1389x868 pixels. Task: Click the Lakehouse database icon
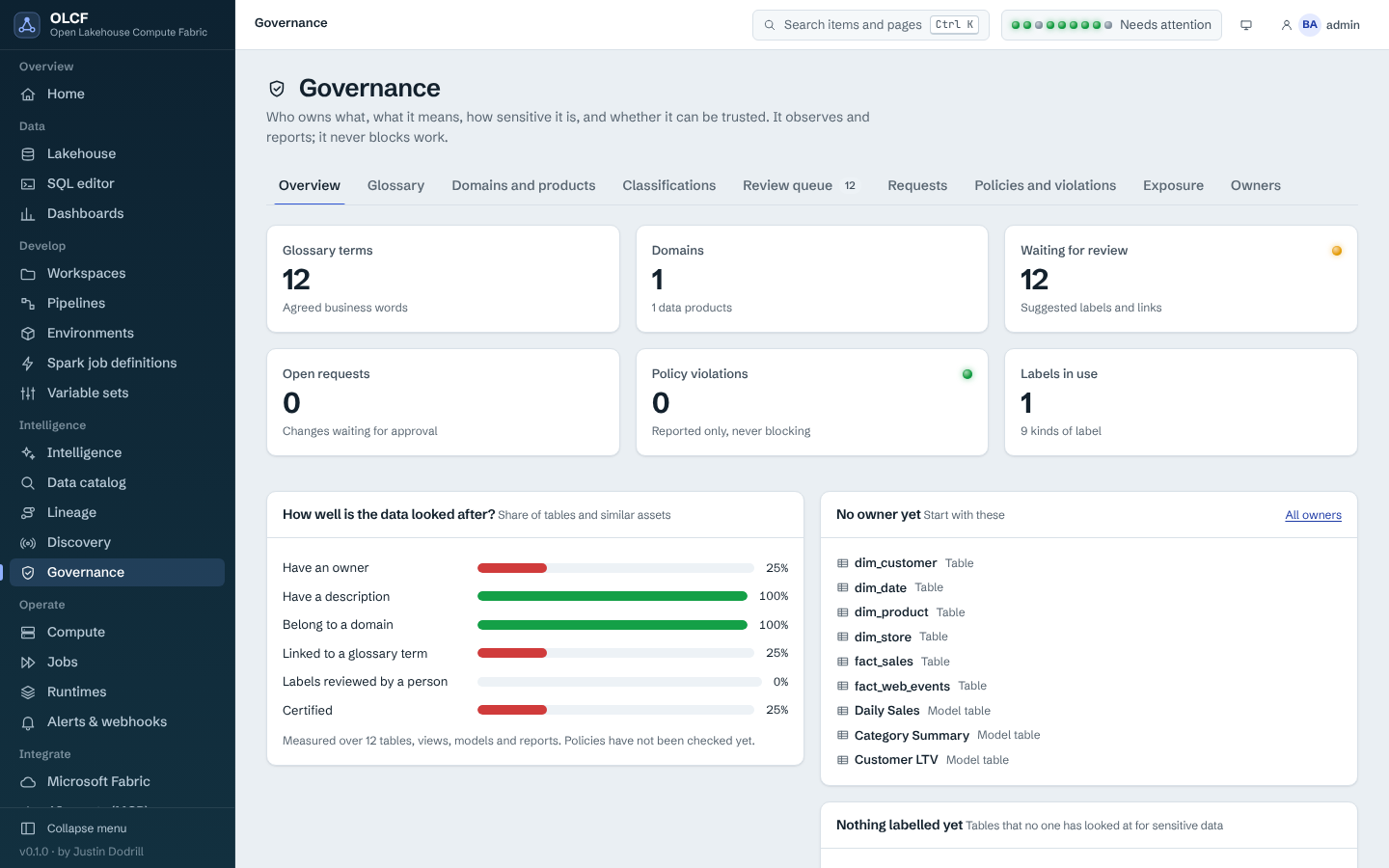28,154
